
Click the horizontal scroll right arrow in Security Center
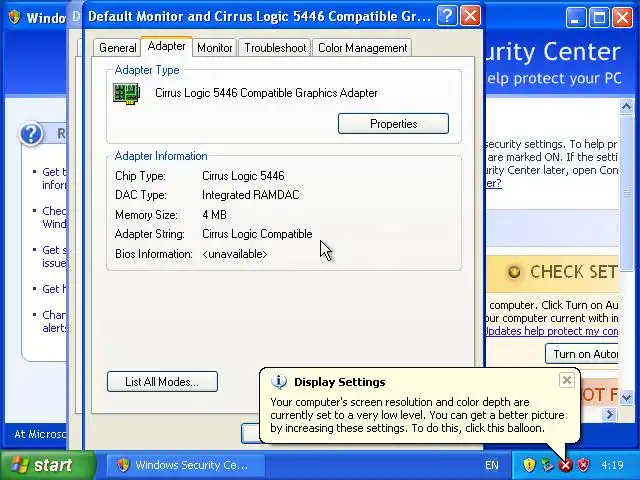click(x=610, y=415)
